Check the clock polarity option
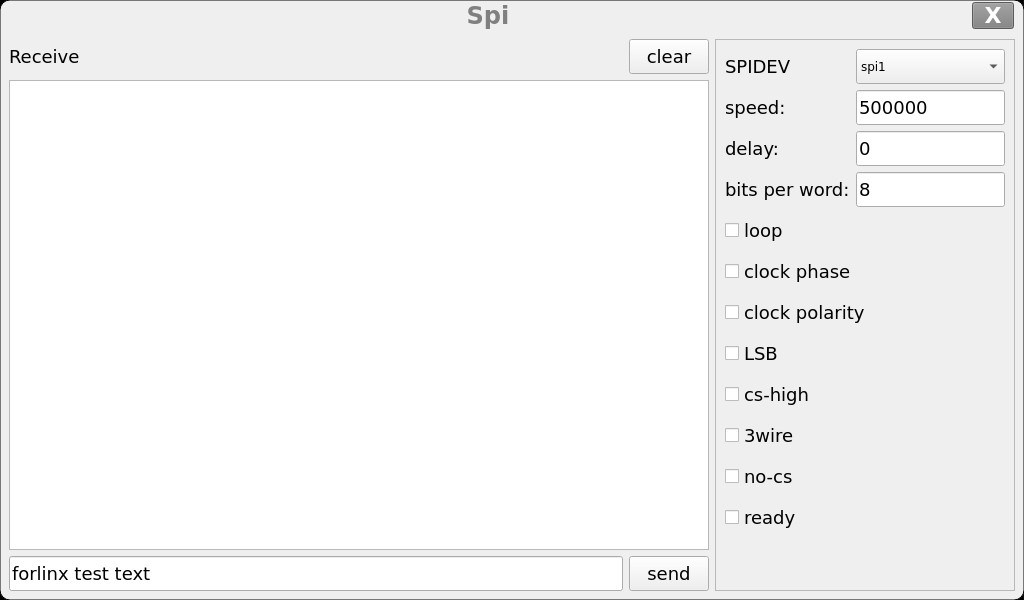Screen dimensions: 1024x600 [732, 313]
